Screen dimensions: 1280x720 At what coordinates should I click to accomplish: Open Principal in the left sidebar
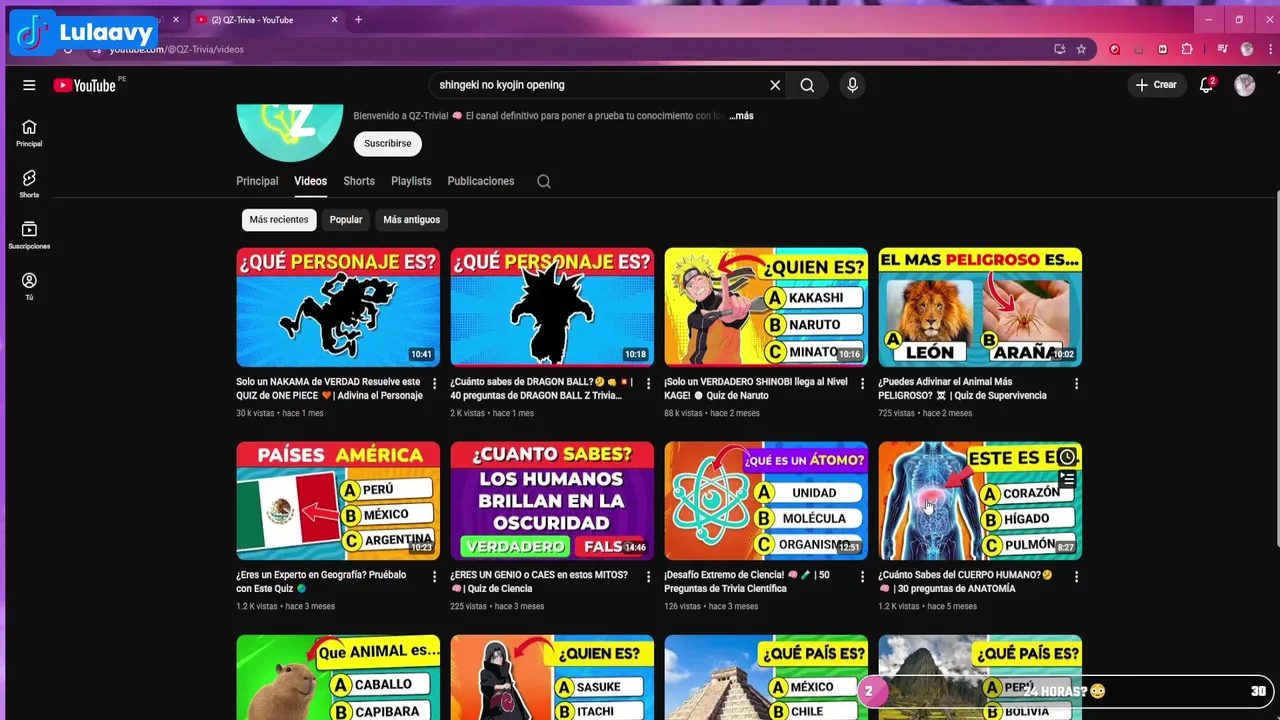(29, 133)
